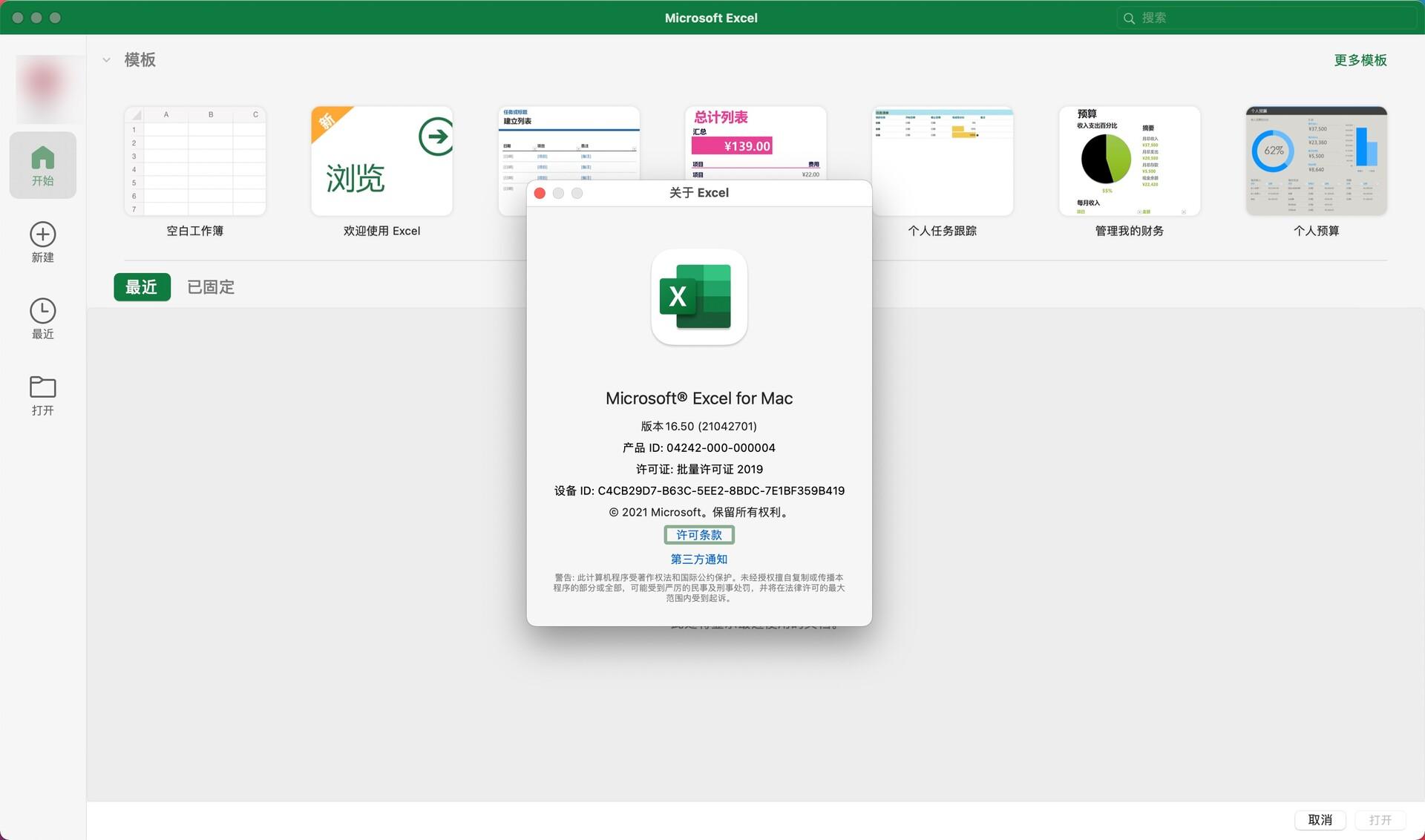The image size is (1425, 840).
Task: Click the 搜索 search field
Action: click(x=1266, y=18)
